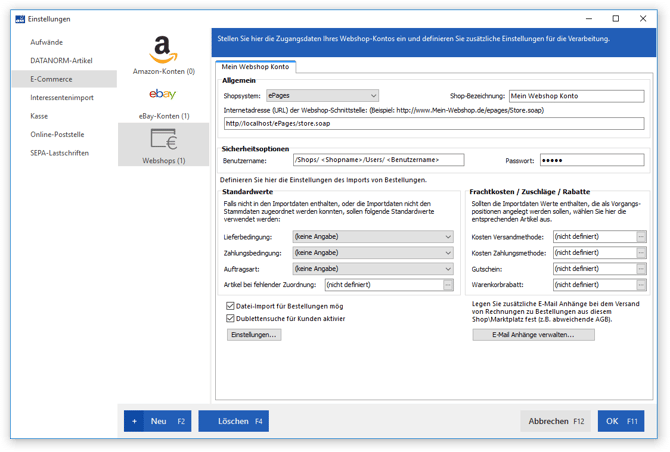Open the Amazon-Konten icon
This screenshot has width=670, height=452.
[x=163, y=50]
